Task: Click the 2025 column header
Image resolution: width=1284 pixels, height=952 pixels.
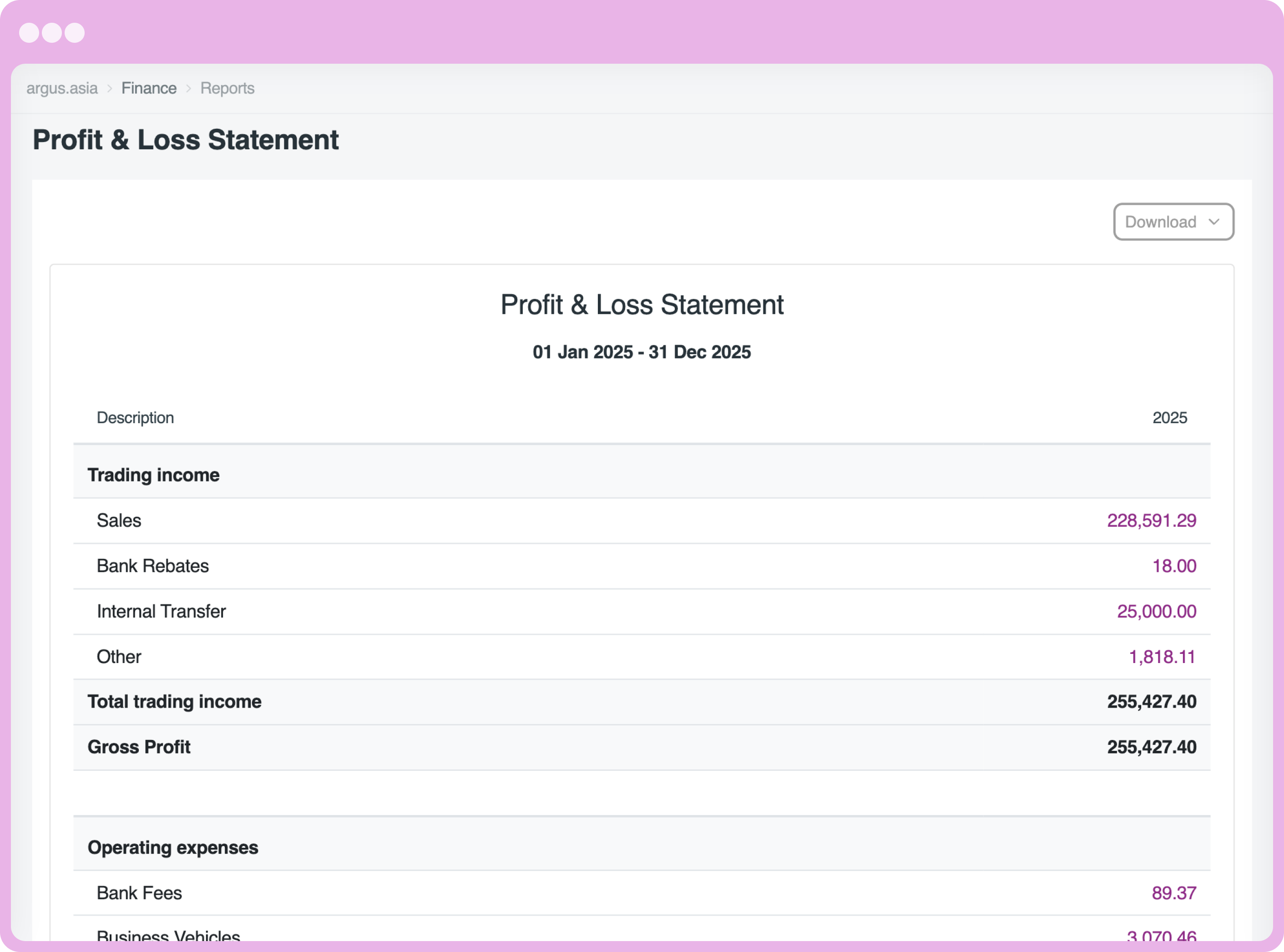Action: (1171, 417)
